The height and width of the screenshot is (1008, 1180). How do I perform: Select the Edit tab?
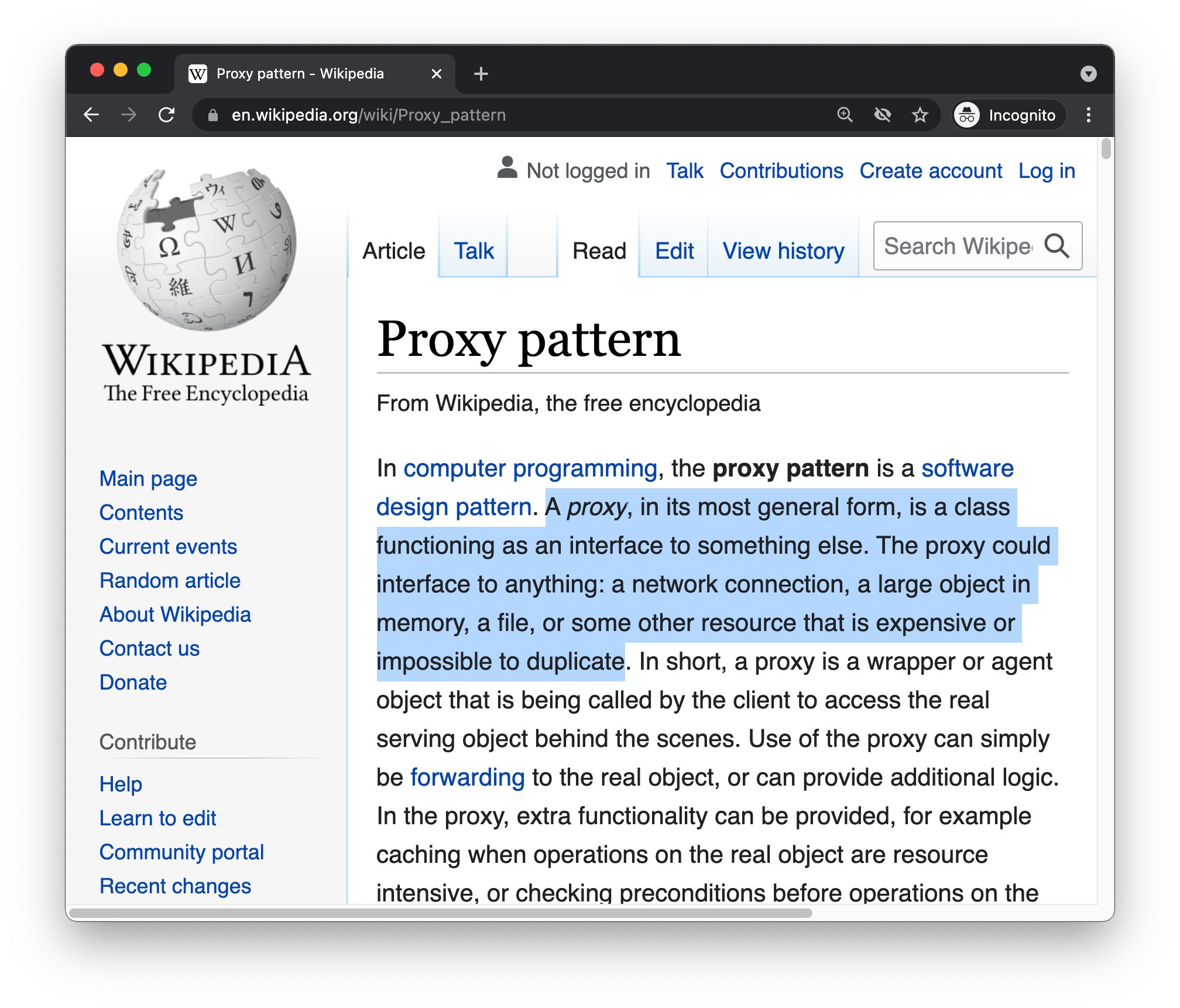(x=674, y=251)
